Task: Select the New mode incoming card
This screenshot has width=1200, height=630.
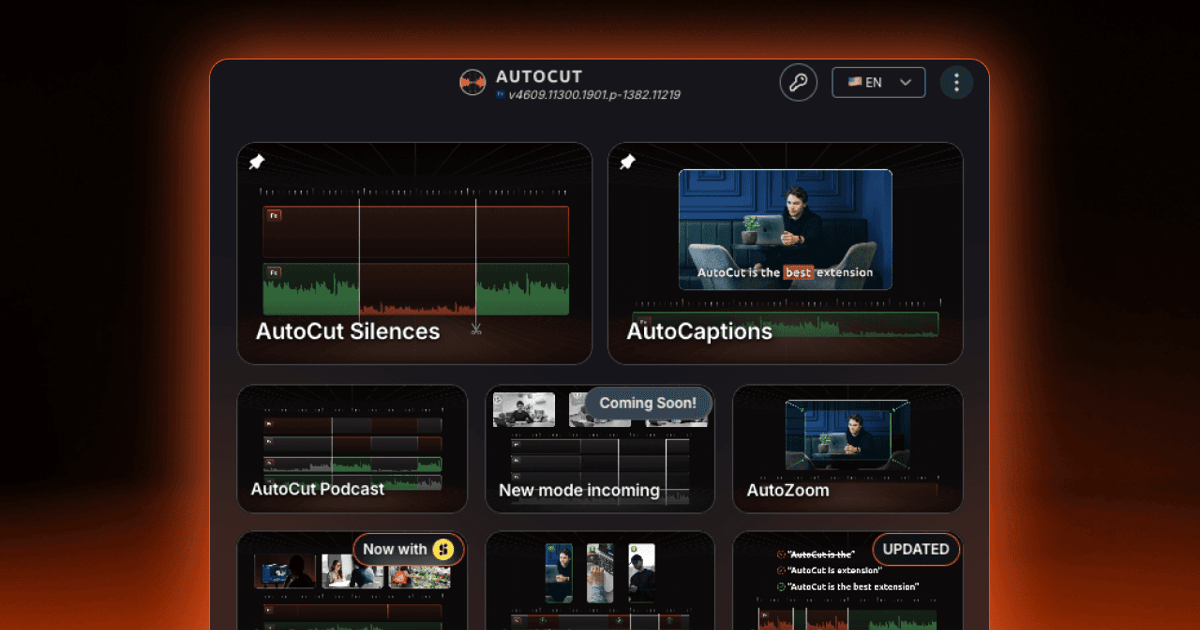Action: [x=600, y=449]
